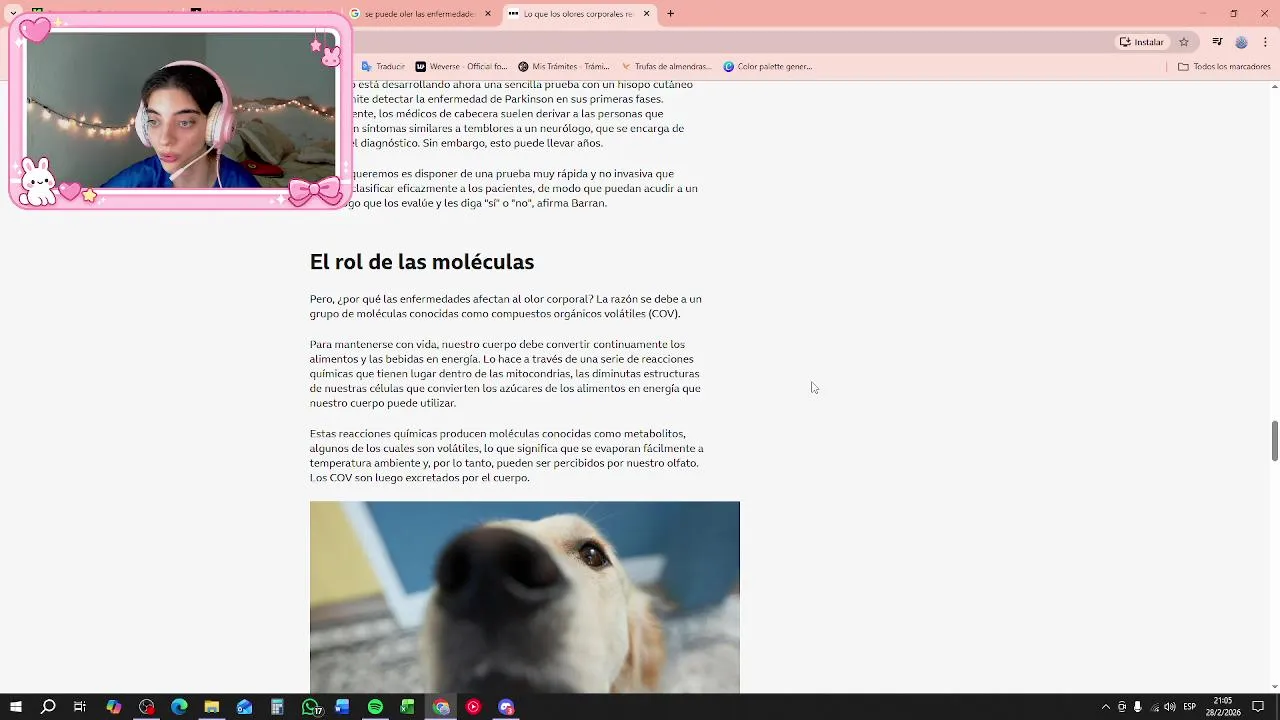Screen dimensions: 1280x720
Task: Open Task View in the taskbar
Action: [x=80, y=707]
